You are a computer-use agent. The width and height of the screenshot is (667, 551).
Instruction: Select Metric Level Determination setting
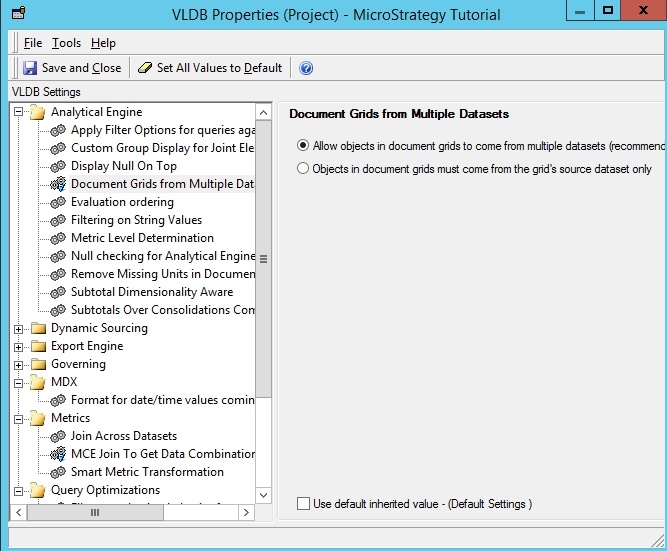coord(142,238)
